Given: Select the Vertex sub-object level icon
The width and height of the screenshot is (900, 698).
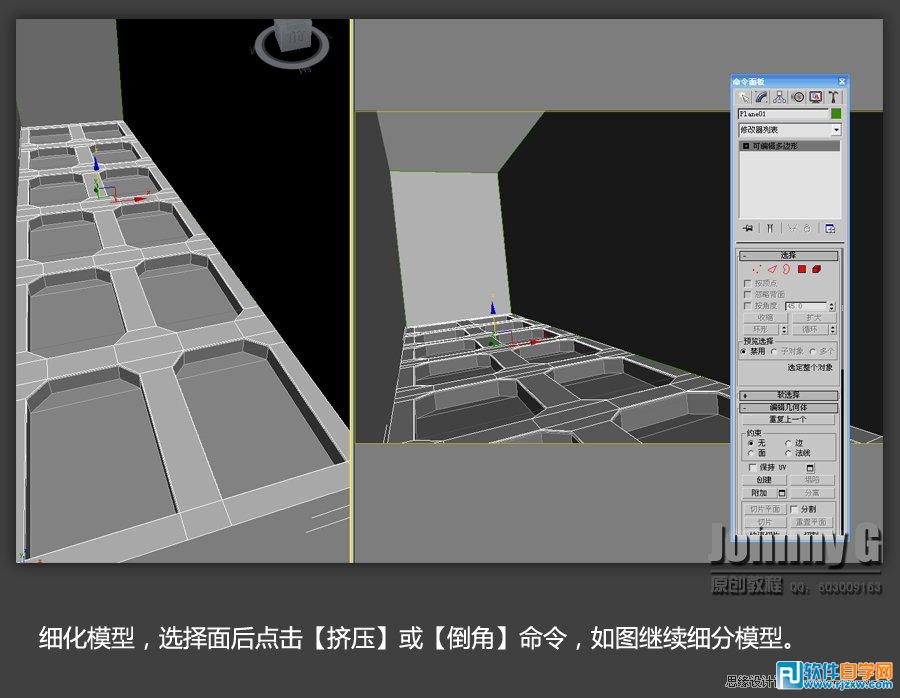Looking at the screenshot, I should [757, 269].
